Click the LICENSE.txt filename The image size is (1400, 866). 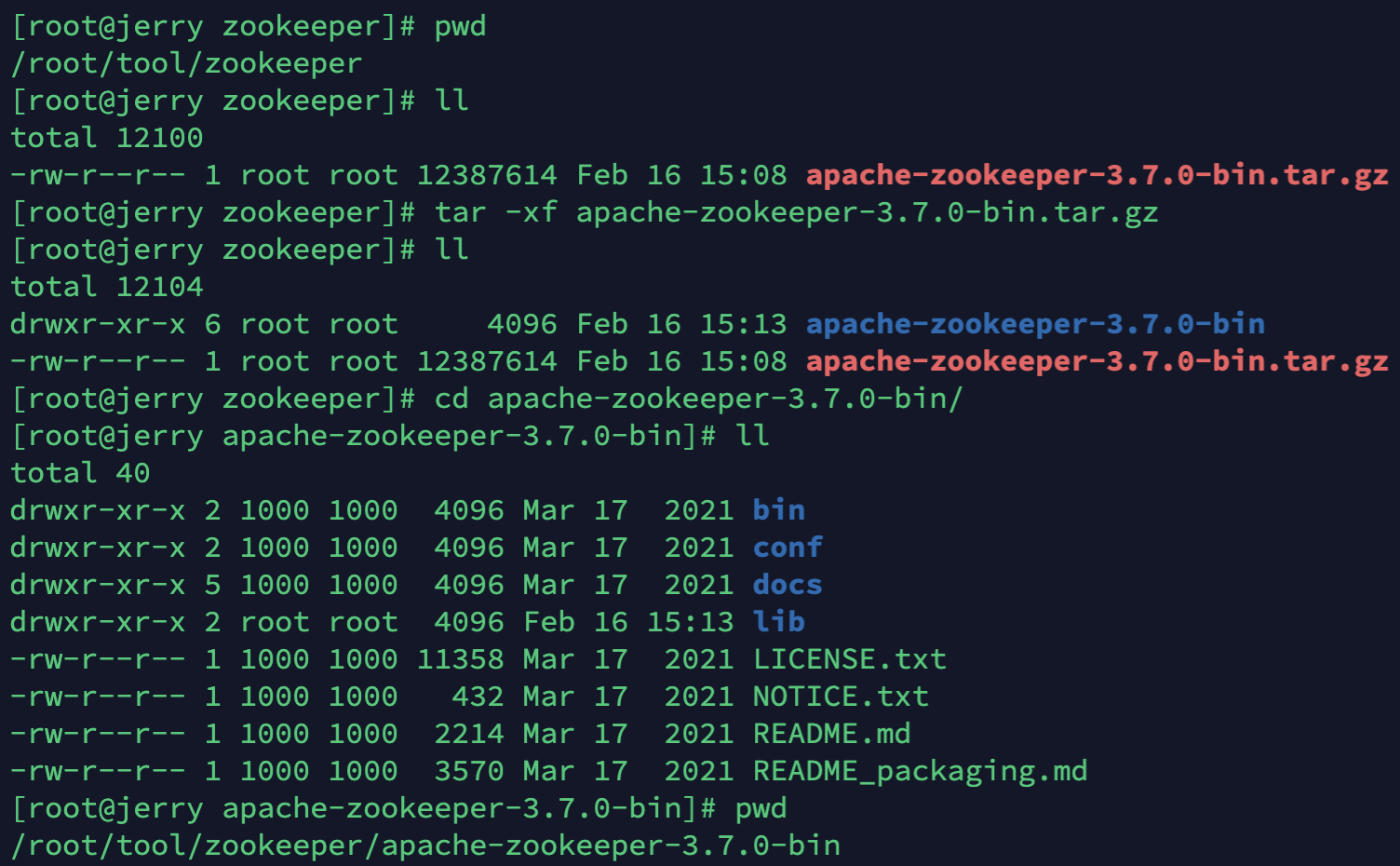tap(849, 659)
